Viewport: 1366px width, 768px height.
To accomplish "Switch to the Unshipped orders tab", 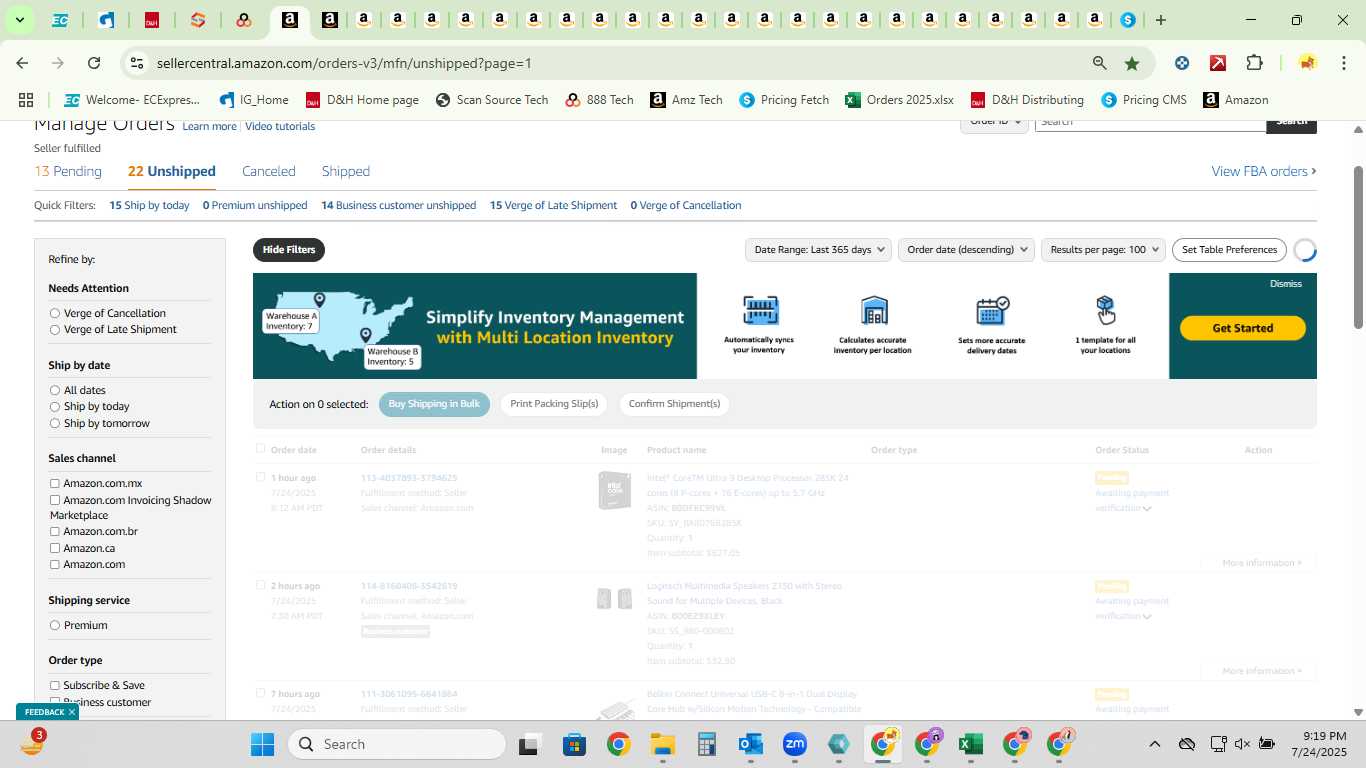I will pos(171,171).
